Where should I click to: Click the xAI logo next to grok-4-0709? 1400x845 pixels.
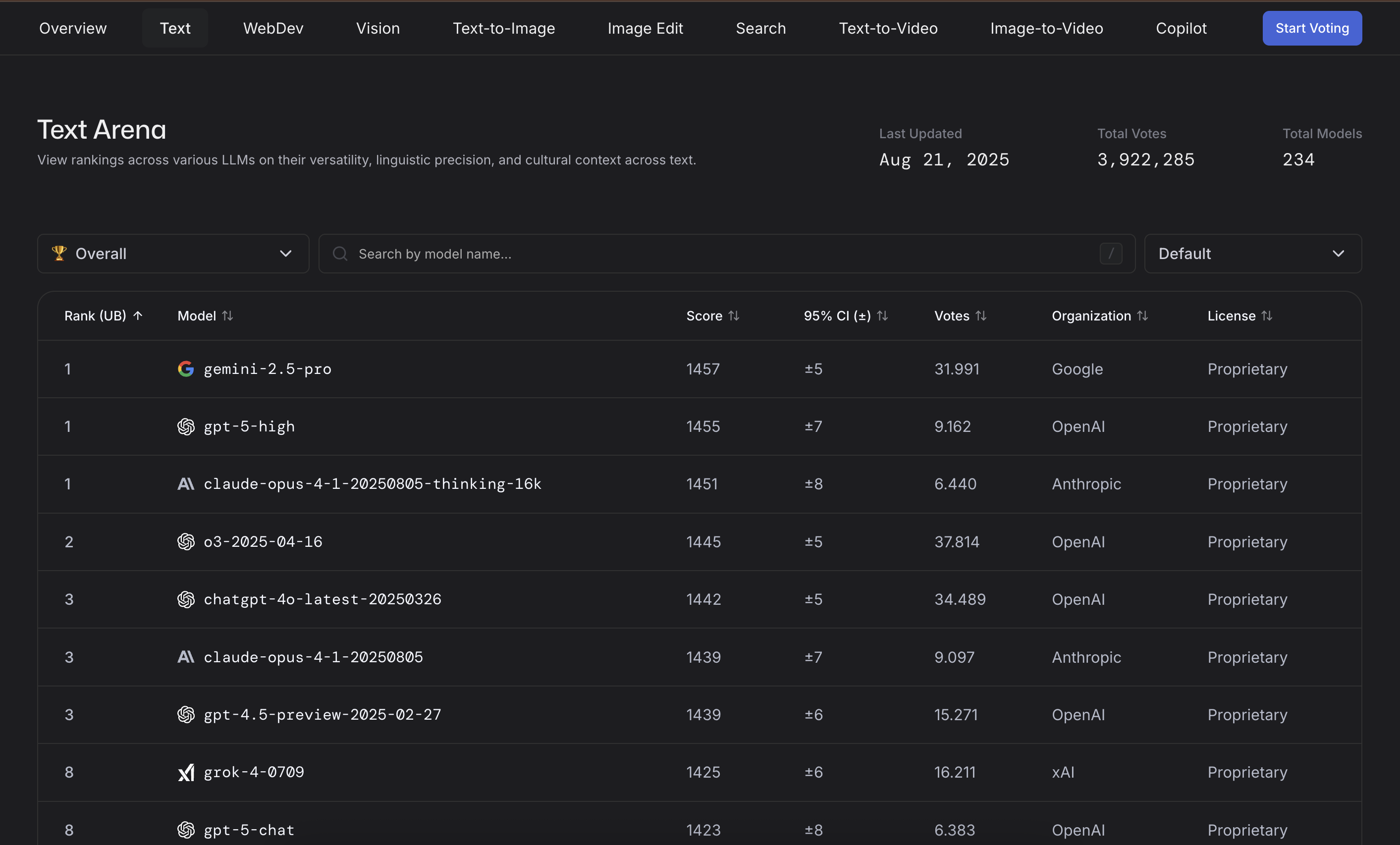click(186, 772)
